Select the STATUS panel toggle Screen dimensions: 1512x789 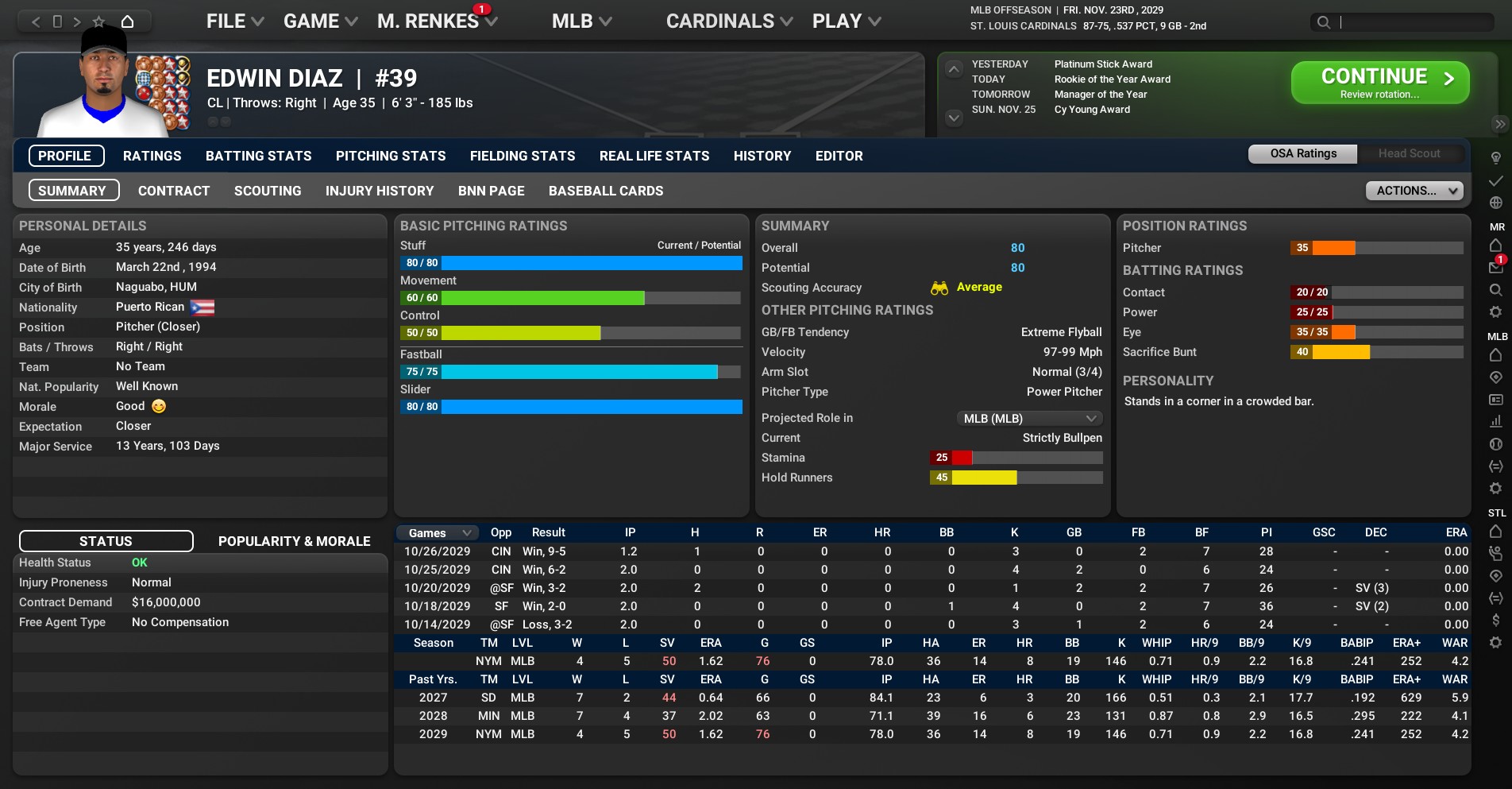coord(106,541)
